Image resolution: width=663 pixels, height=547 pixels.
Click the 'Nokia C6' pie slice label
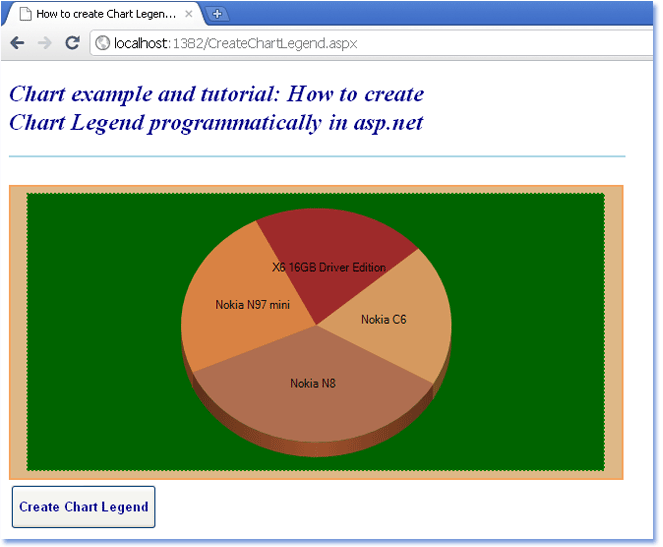coord(384,319)
